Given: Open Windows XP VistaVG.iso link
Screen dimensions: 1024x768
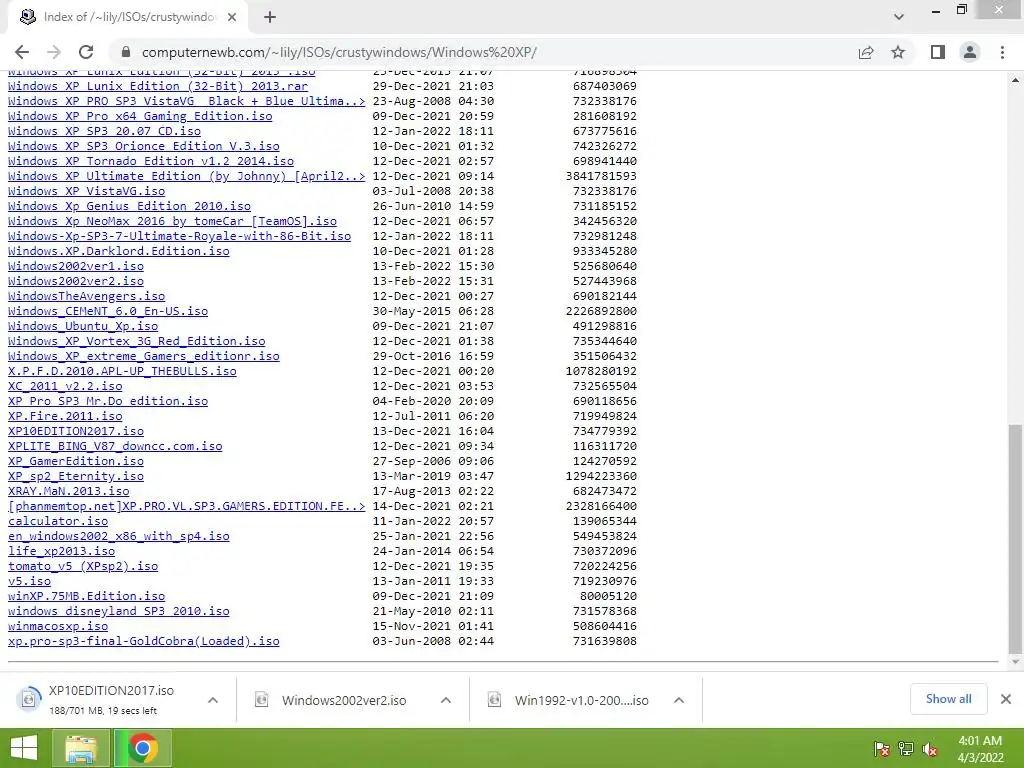Looking at the screenshot, I should tap(86, 191).
